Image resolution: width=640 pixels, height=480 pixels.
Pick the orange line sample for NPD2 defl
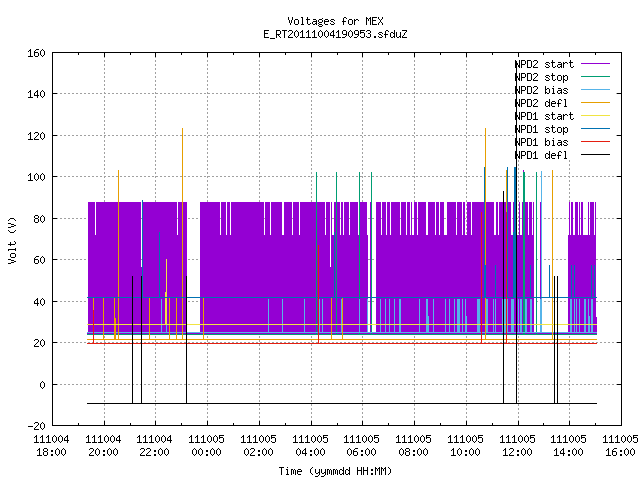point(595,103)
